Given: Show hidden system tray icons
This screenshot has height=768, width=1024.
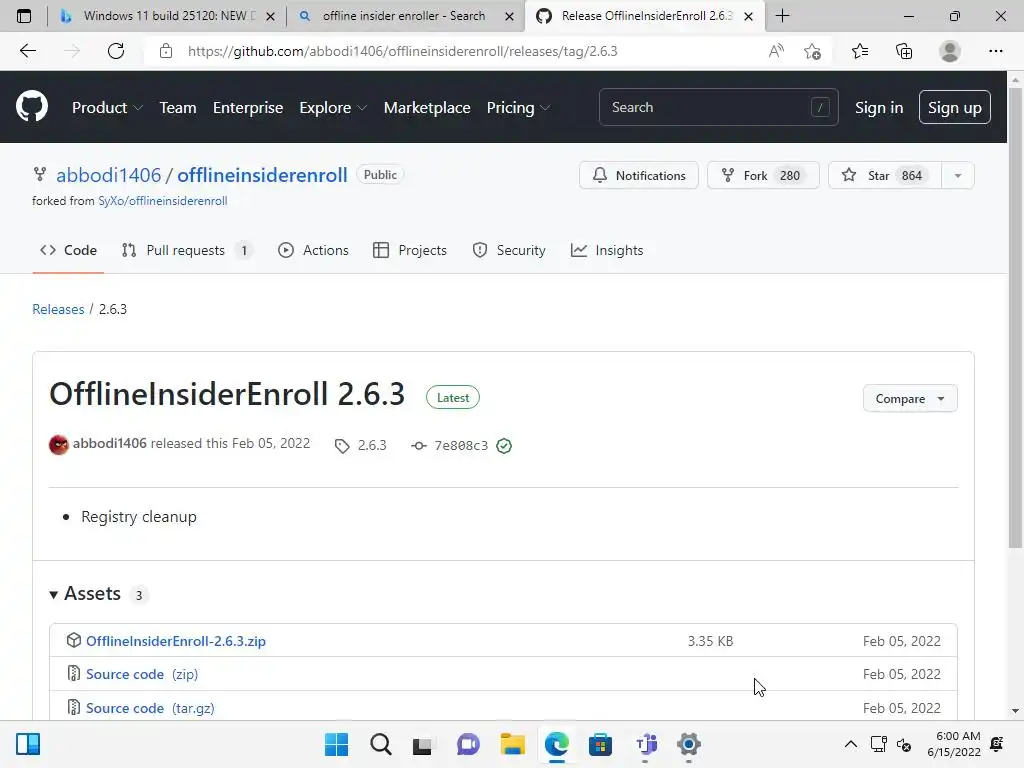Looking at the screenshot, I should (851, 744).
